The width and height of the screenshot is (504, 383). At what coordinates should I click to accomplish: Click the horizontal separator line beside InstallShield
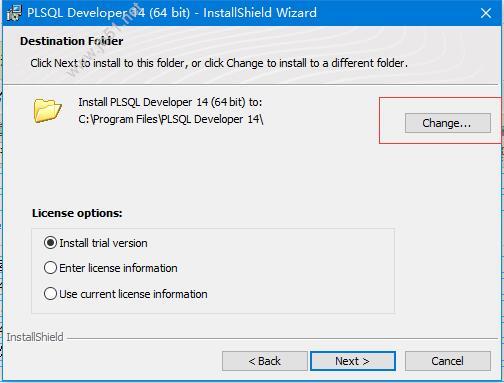point(282,339)
